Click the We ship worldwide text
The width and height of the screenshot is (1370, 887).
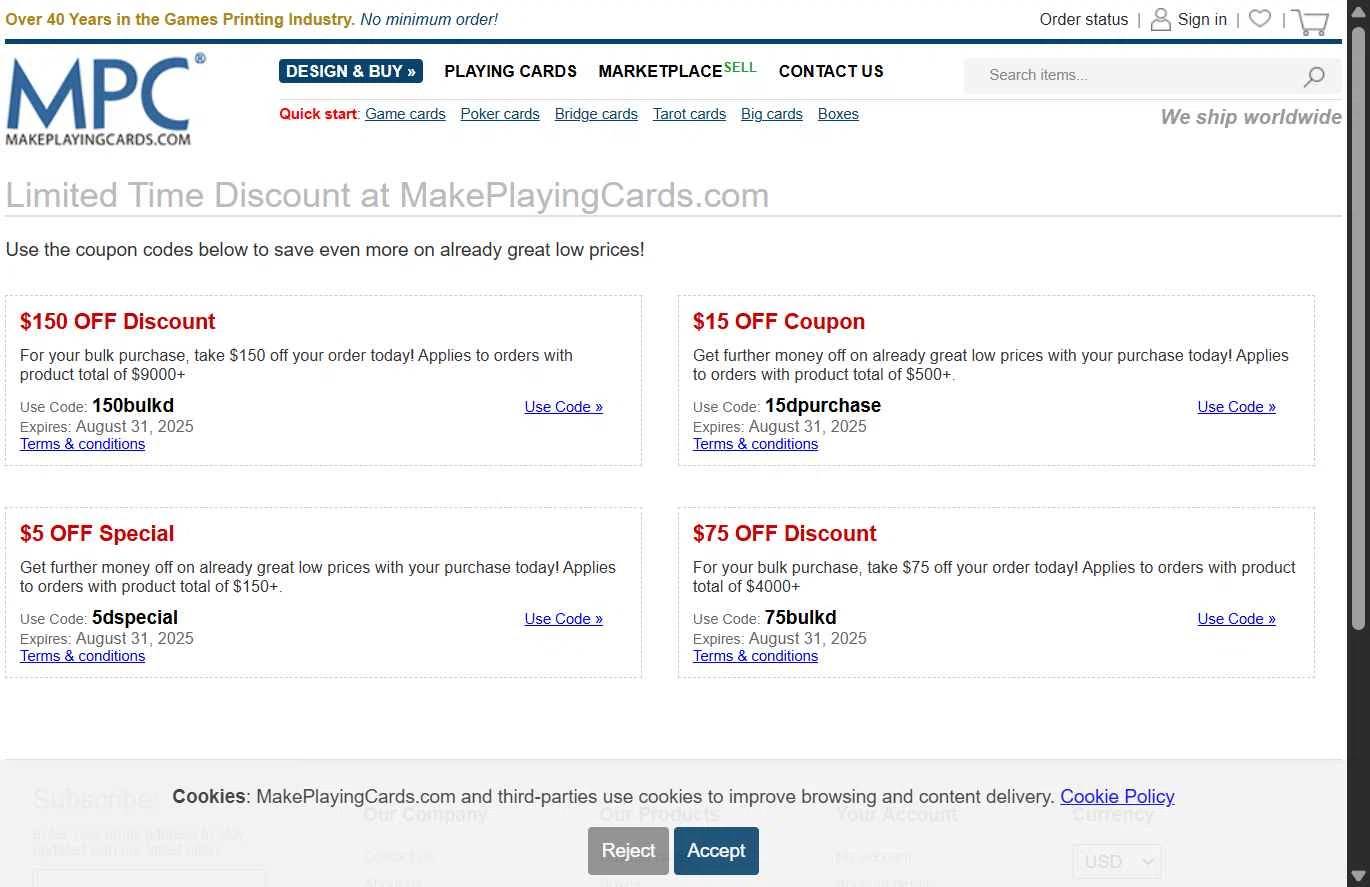click(1251, 117)
